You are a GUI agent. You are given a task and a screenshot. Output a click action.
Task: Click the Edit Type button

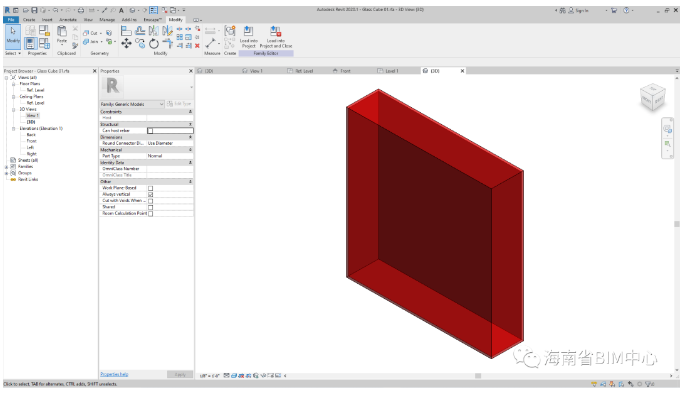[179, 104]
